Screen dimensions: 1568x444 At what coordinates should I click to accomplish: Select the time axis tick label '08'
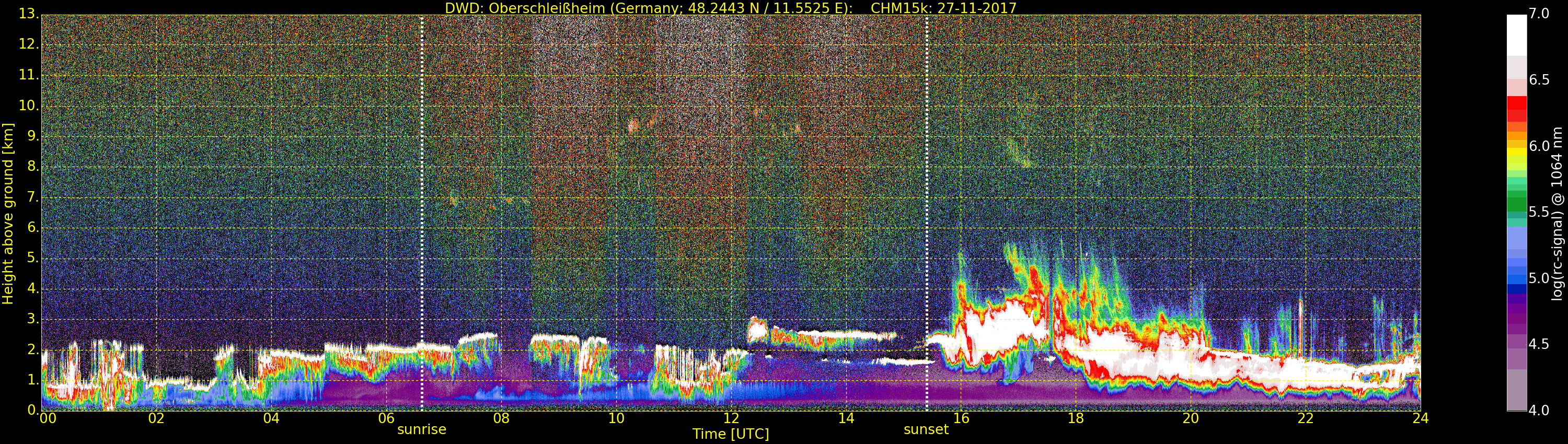[501, 418]
